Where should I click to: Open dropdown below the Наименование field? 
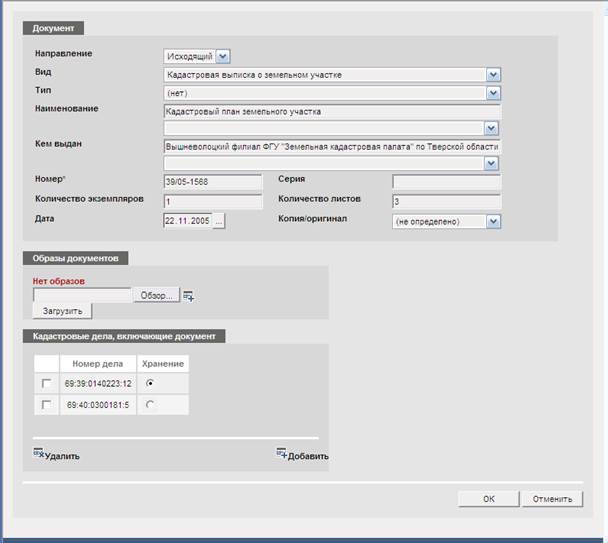[x=490, y=128]
